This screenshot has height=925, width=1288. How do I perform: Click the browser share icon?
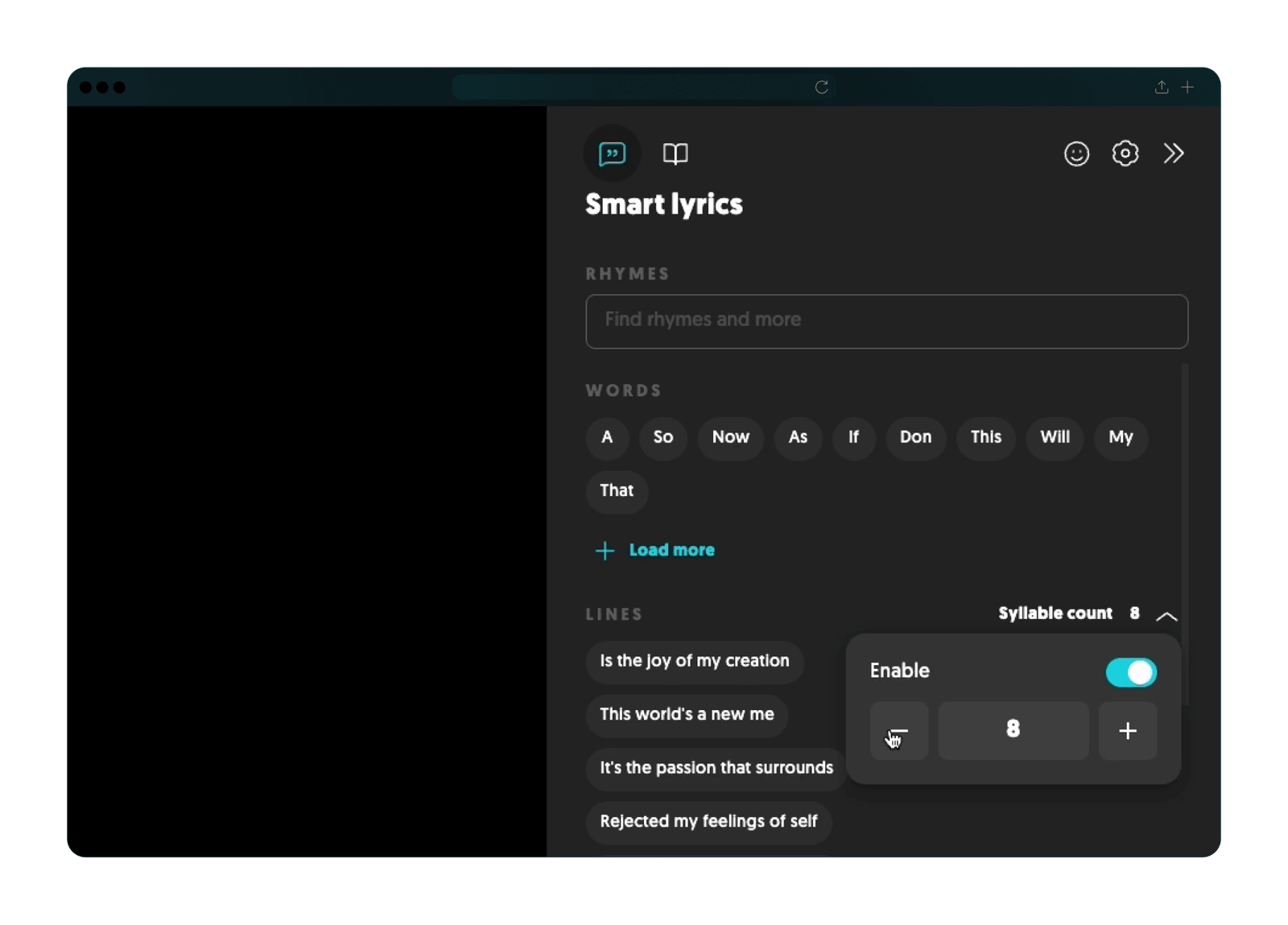point(1161,87)
